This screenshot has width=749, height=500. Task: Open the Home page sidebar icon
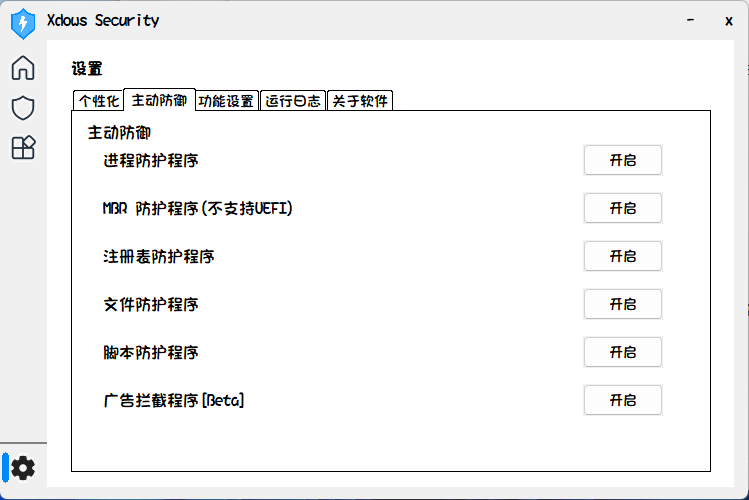click(x=22, y=68)
